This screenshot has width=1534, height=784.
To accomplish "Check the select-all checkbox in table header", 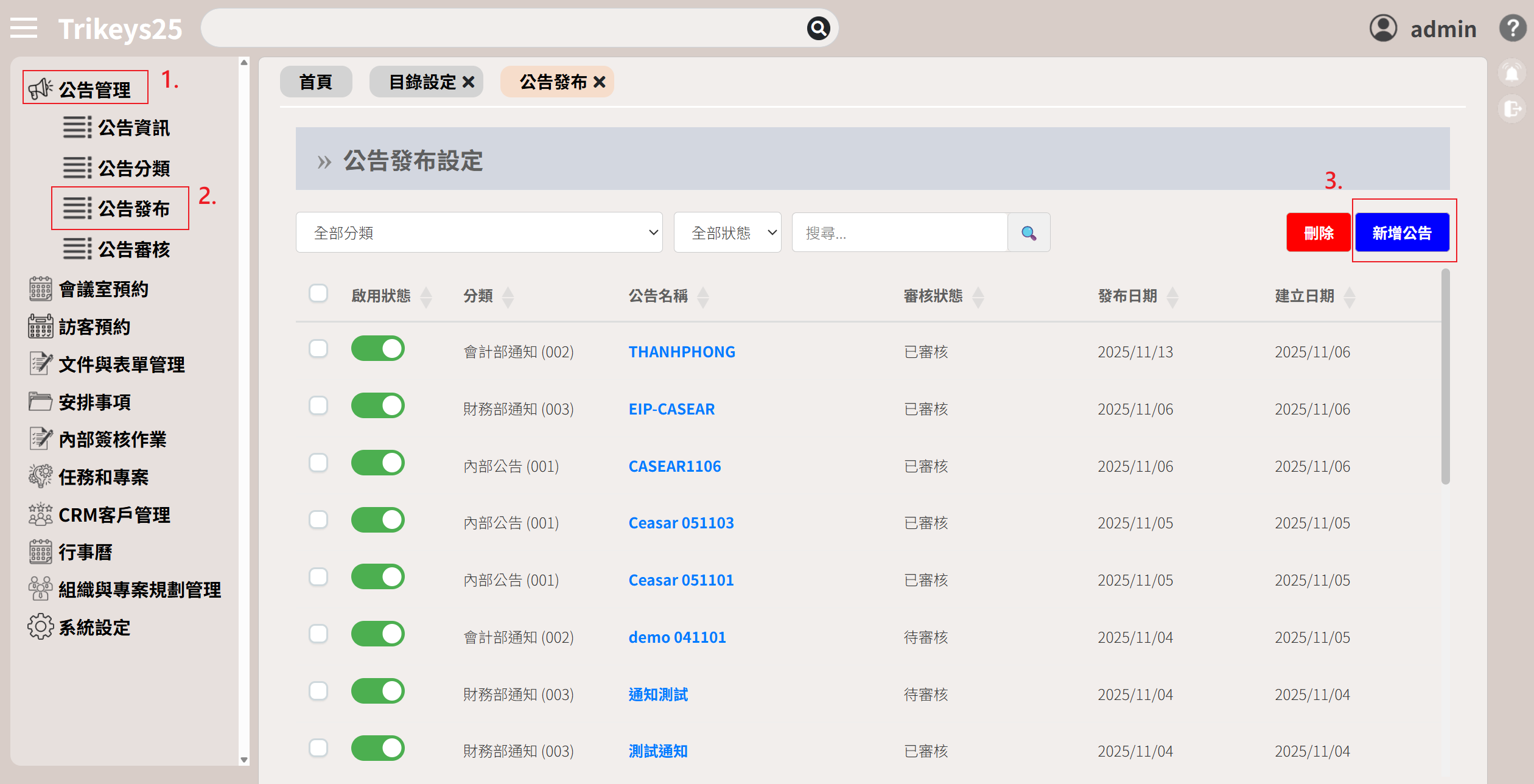I will point(318,293).
